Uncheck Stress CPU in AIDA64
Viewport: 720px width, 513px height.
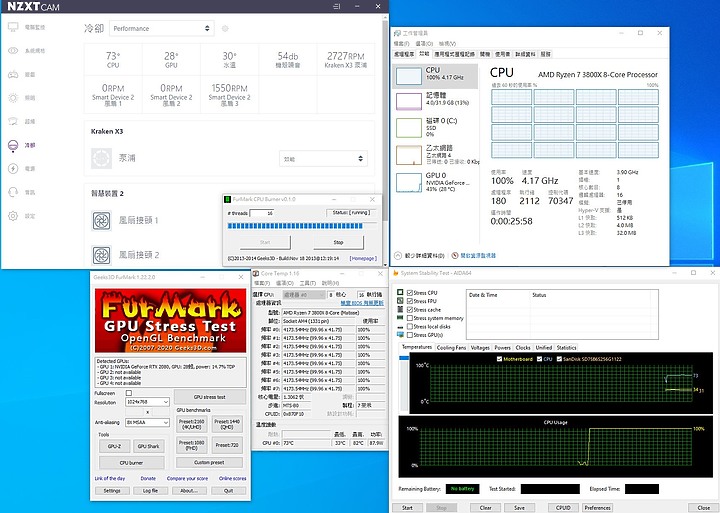410,293
